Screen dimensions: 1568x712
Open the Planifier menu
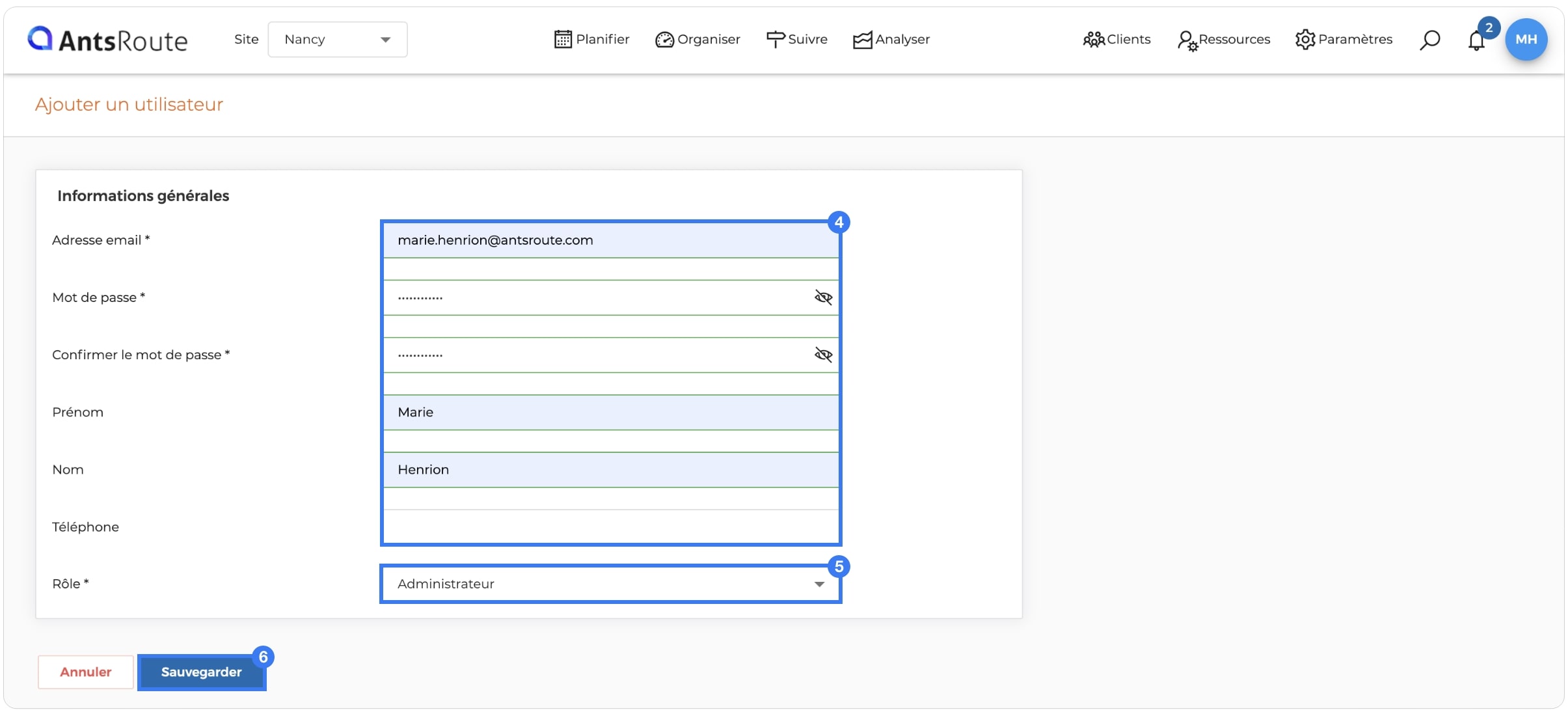[x=591, y=40]
